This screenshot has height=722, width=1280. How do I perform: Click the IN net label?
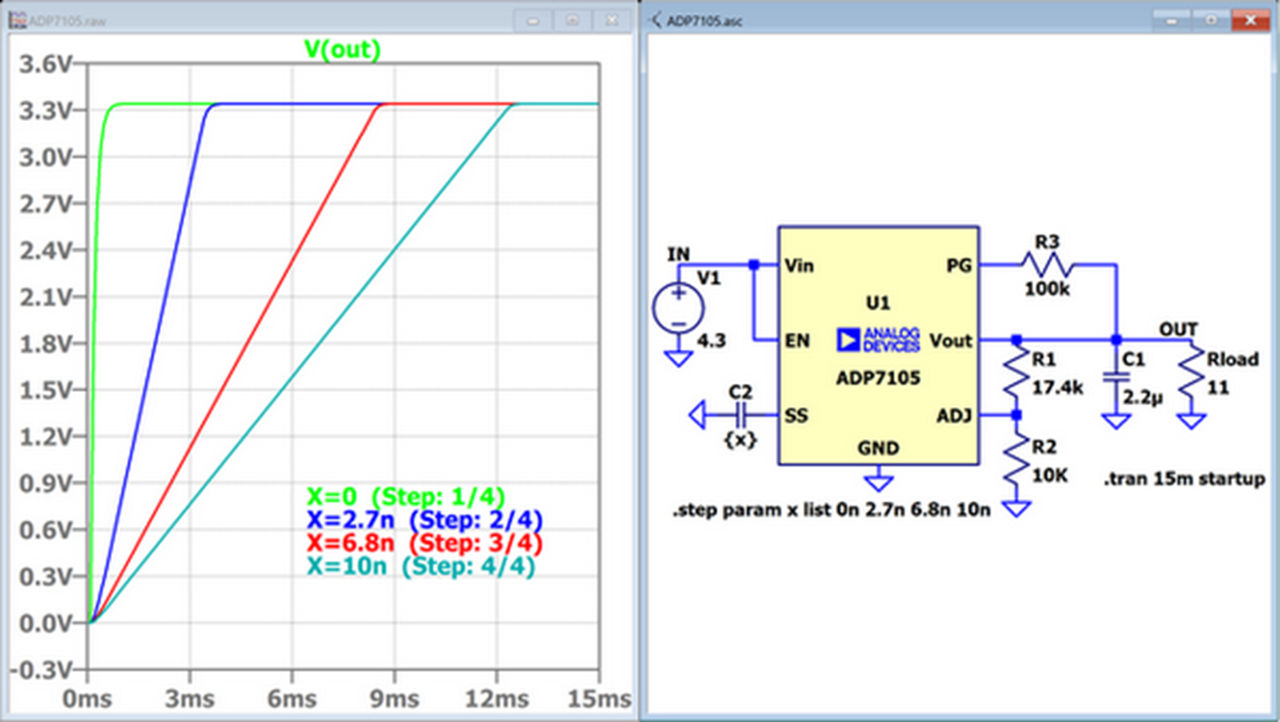coord(678,254)
